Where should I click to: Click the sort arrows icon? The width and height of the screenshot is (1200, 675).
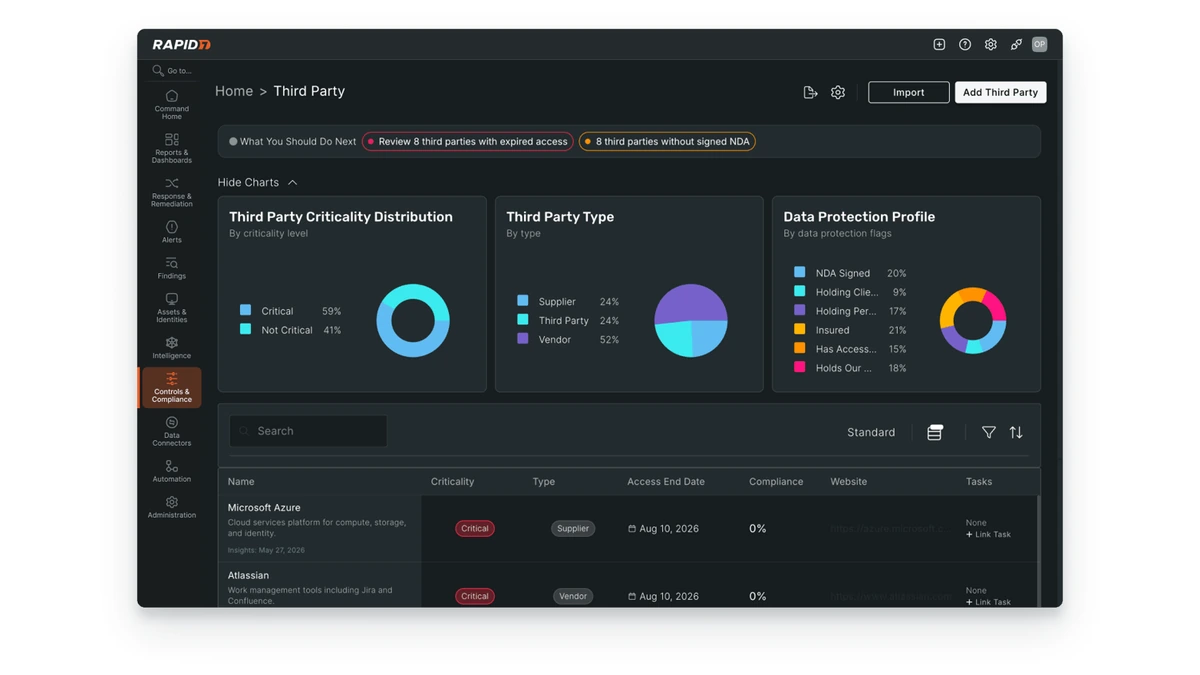[x=1016, y=432]
